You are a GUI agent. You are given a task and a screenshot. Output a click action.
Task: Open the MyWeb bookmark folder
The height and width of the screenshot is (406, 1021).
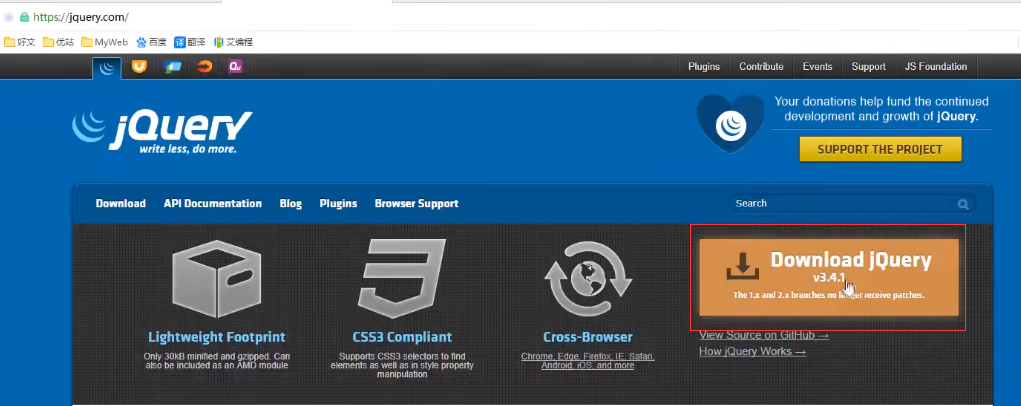coord(104,42)
